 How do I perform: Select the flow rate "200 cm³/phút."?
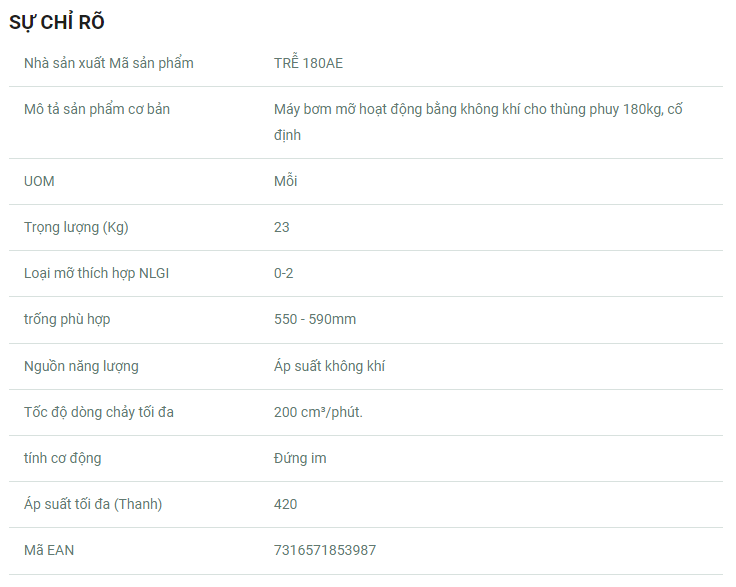tap(318, 412)
